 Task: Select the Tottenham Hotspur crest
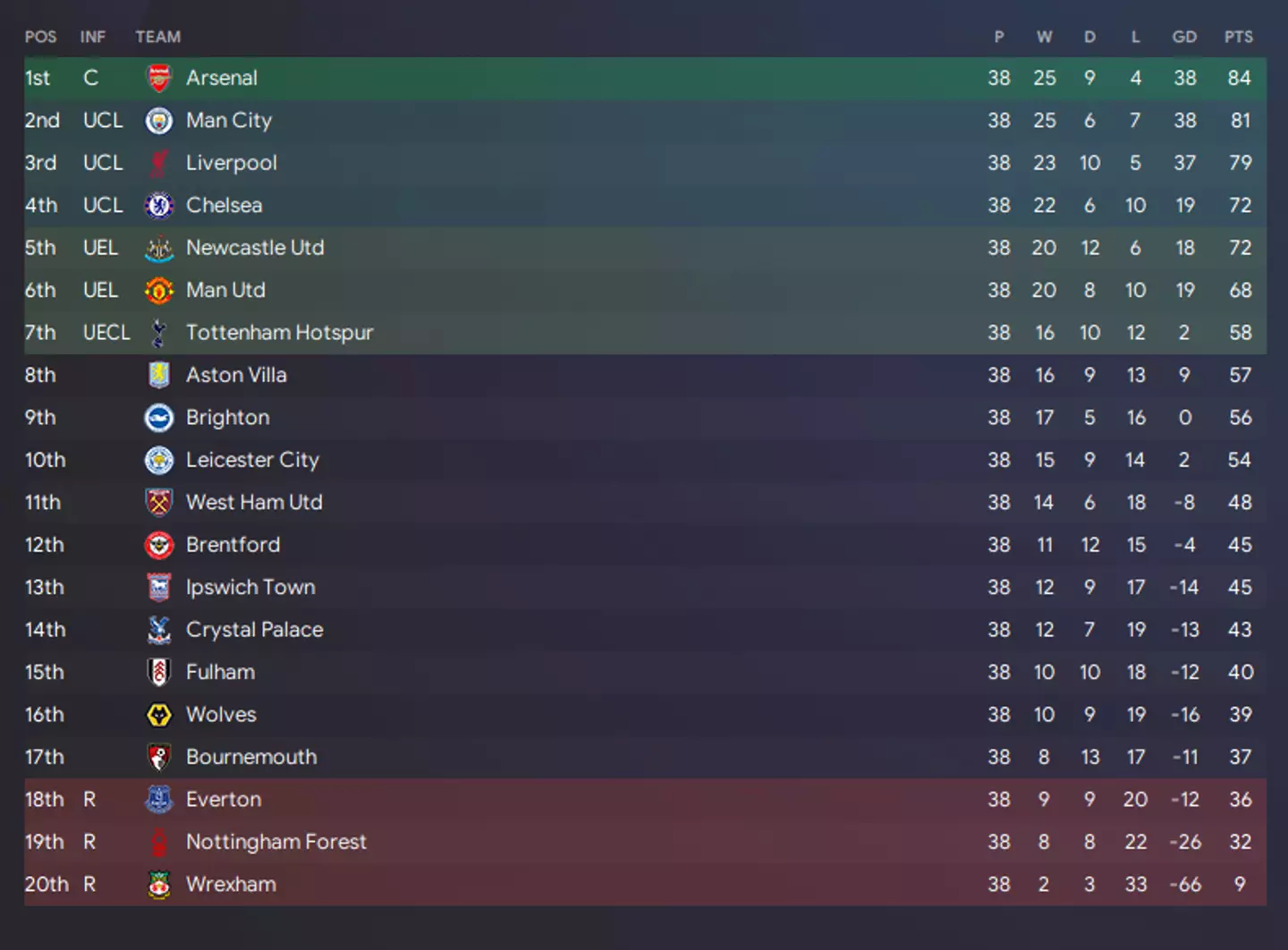coord(158,332)
